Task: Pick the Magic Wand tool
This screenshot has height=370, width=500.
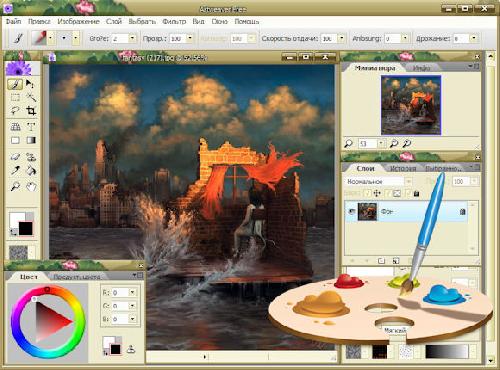Action: coord(31,97)
